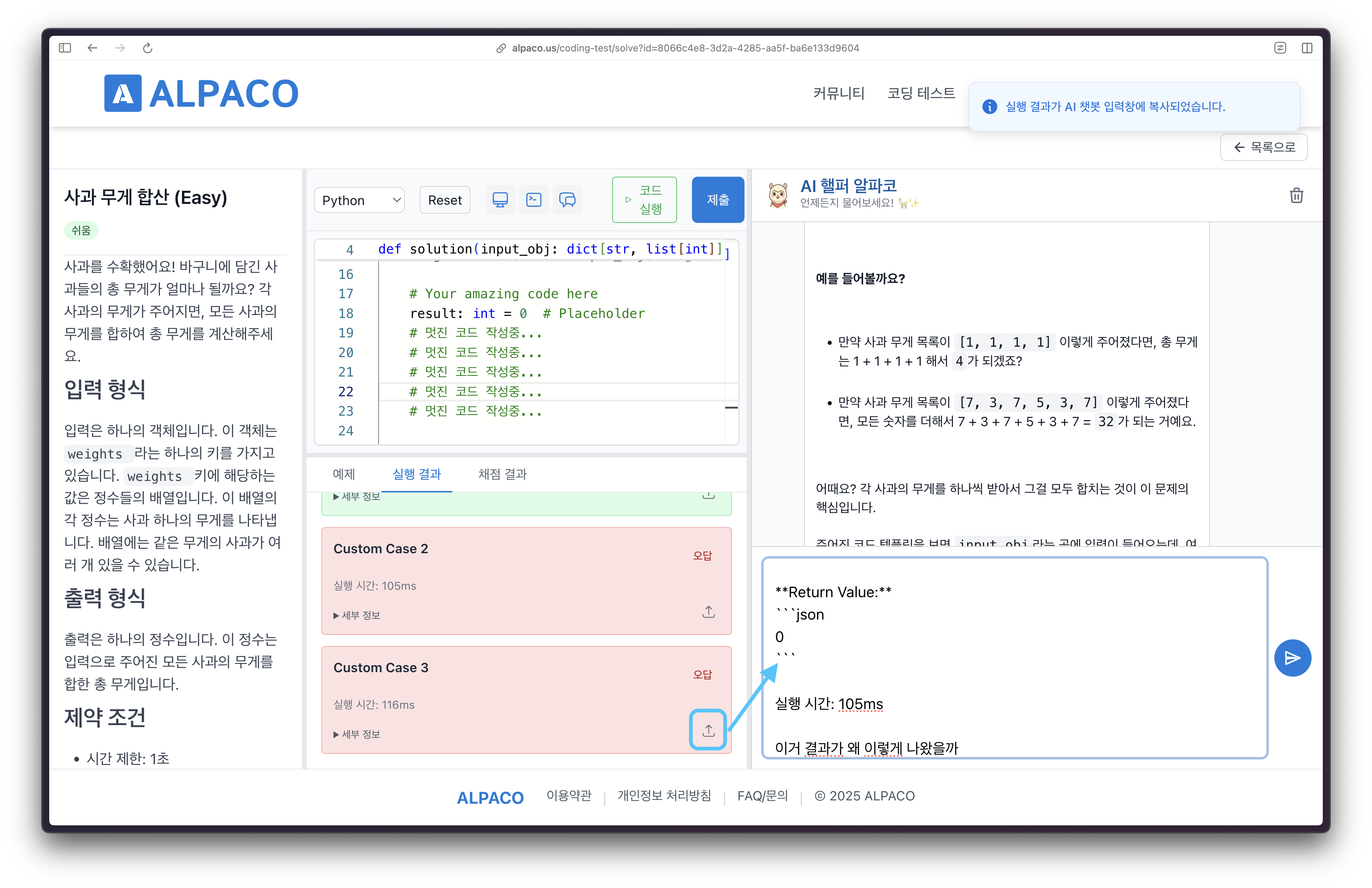Reload the page with the browser refresh icon
Image resolution: width=1372 pixels, height=888 pixels.
[148, 48]
